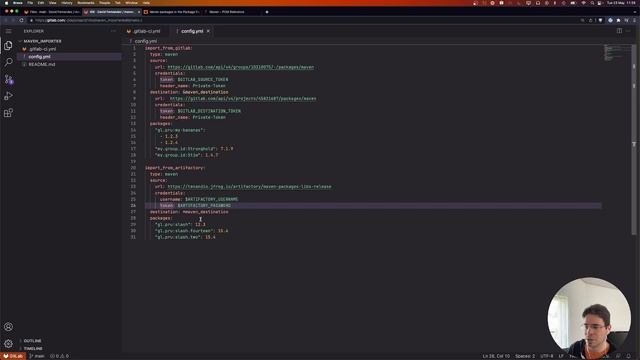This screenshot has width=640, height=360.
Task: Click the import_from_gitlab key on line 1
Action: click(169, 48)
